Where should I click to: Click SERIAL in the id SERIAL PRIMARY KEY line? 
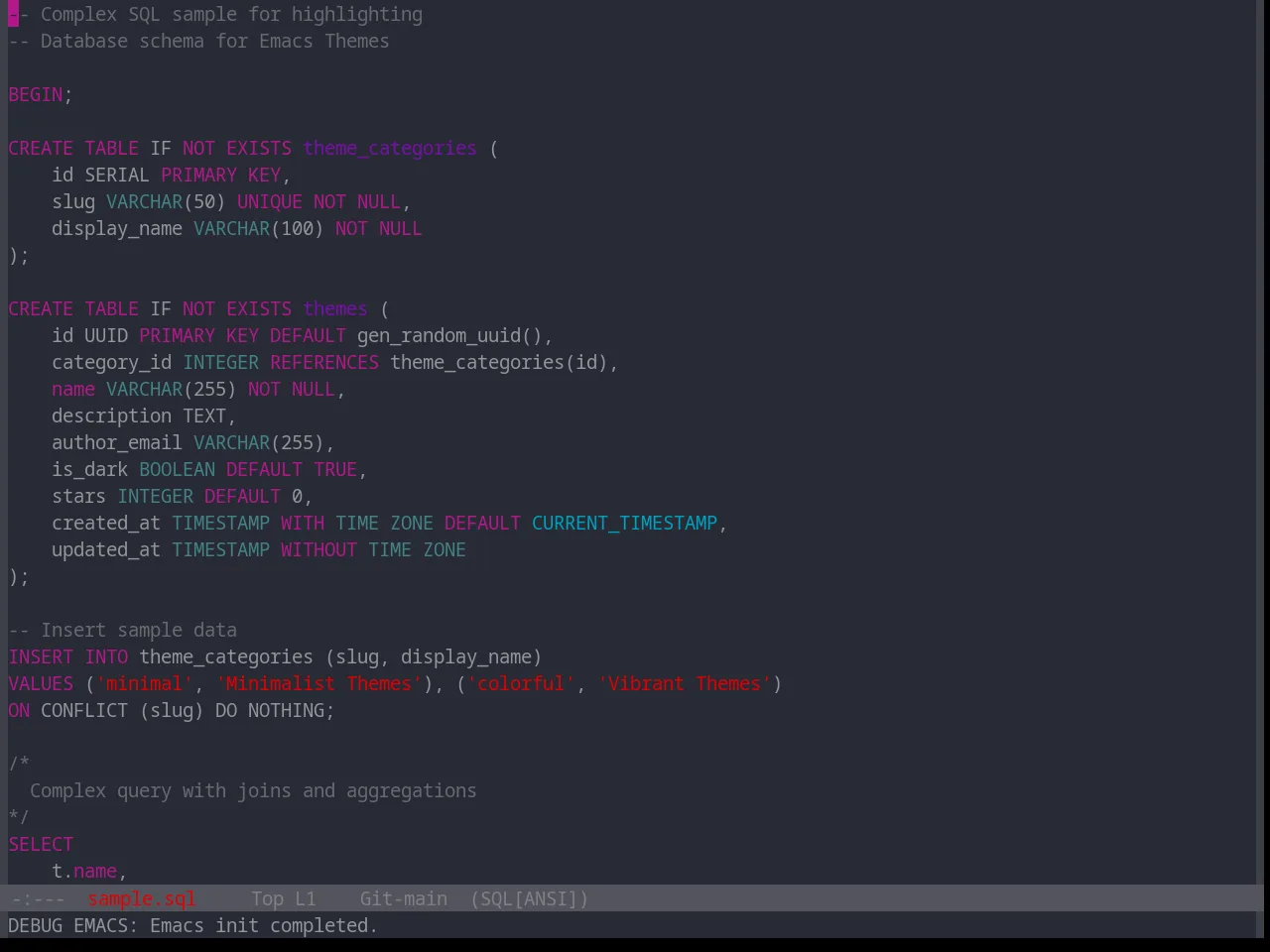pos(117,175)
